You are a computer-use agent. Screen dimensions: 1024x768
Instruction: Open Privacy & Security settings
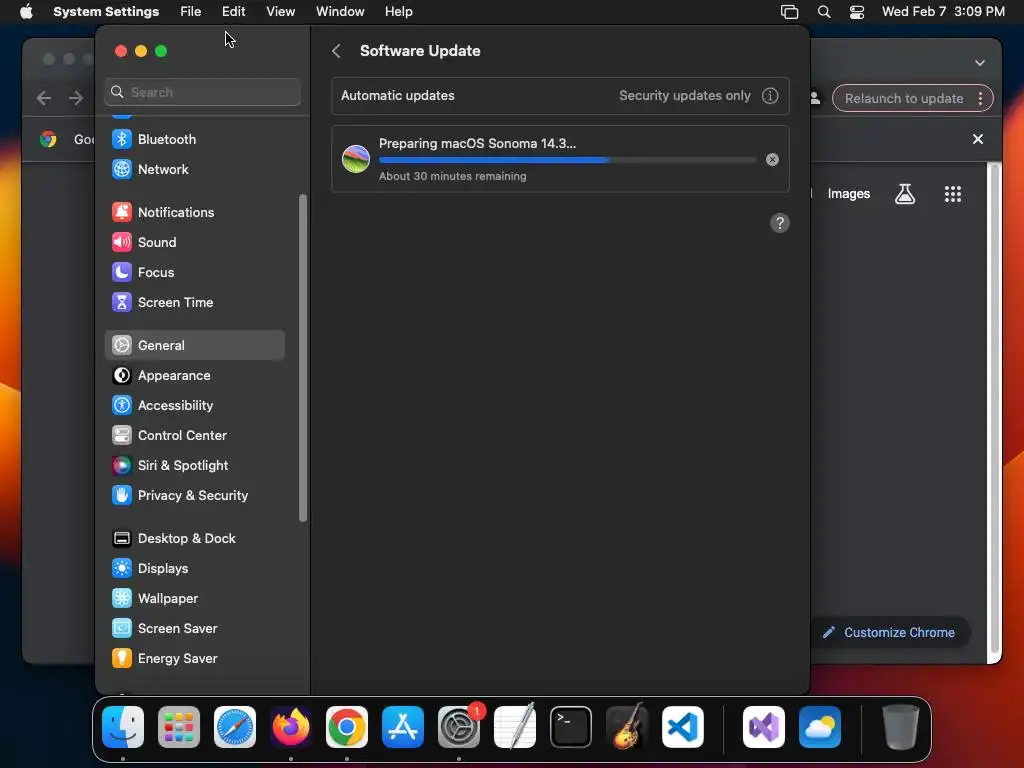(195, 496)
